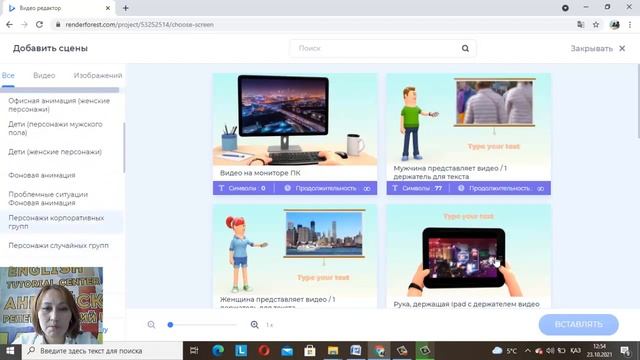
Task: Click Продолжительность on the PC monitor scene
Action: [x=327, y=188]
